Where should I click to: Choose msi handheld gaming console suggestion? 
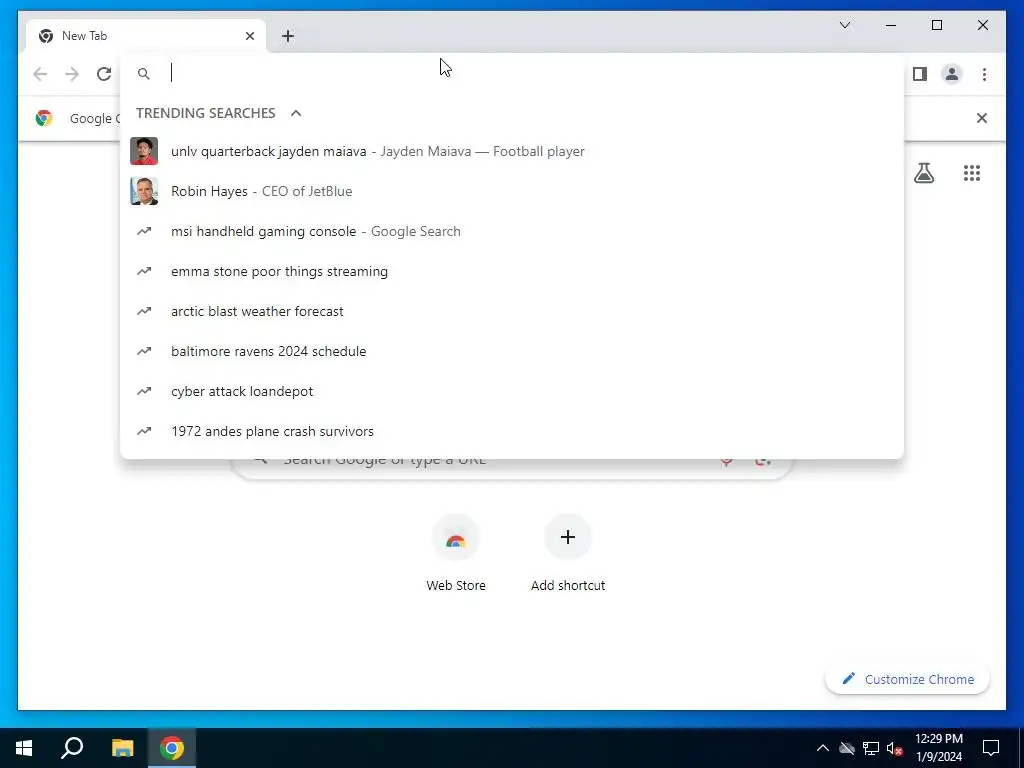click(512, 231)
